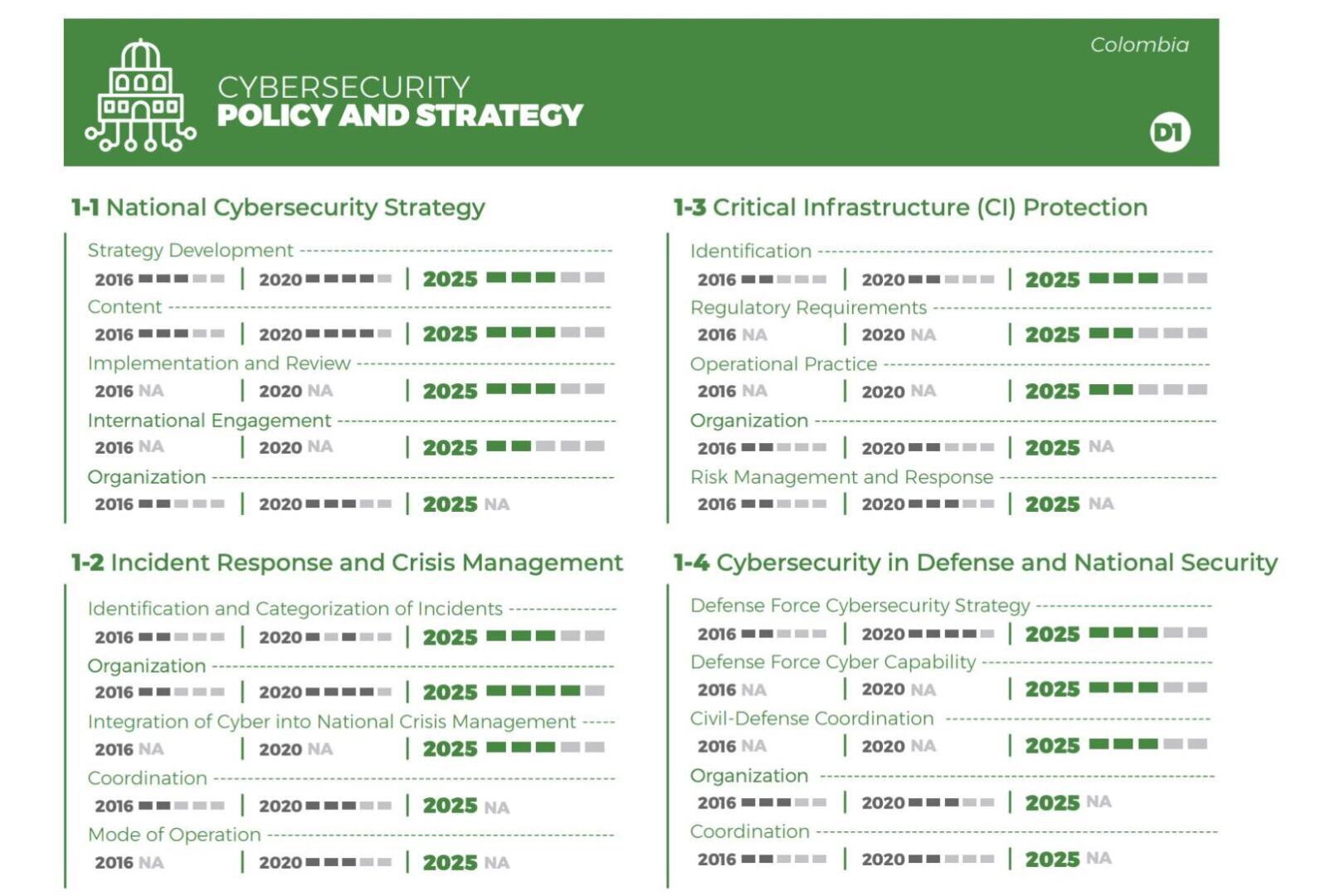Open the 1-3 Critical Infrastructure (CI) Protection heading
The width and height of the screenshot is (1325, 896).
coord(910,207)
